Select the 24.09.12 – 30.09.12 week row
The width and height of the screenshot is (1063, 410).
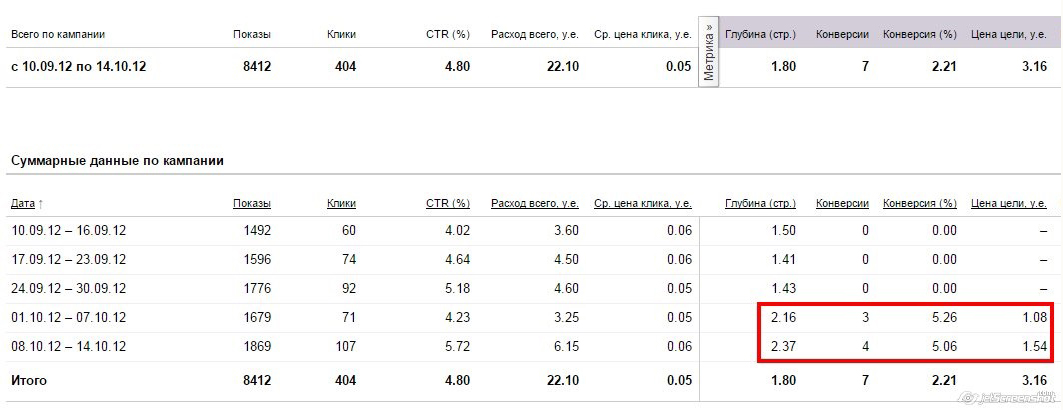click(x=69, y=289)
